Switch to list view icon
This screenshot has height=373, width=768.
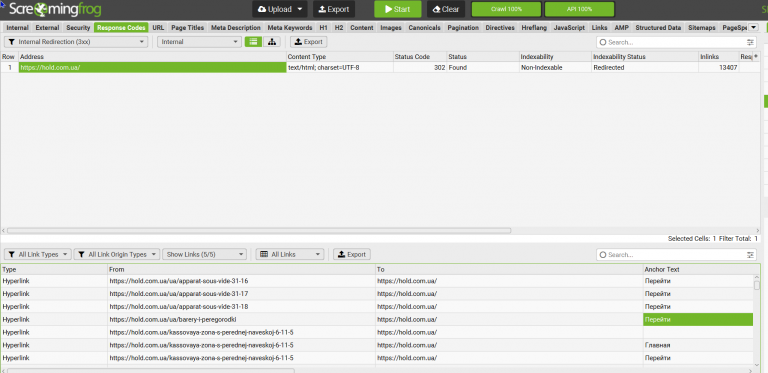point(253,42)
